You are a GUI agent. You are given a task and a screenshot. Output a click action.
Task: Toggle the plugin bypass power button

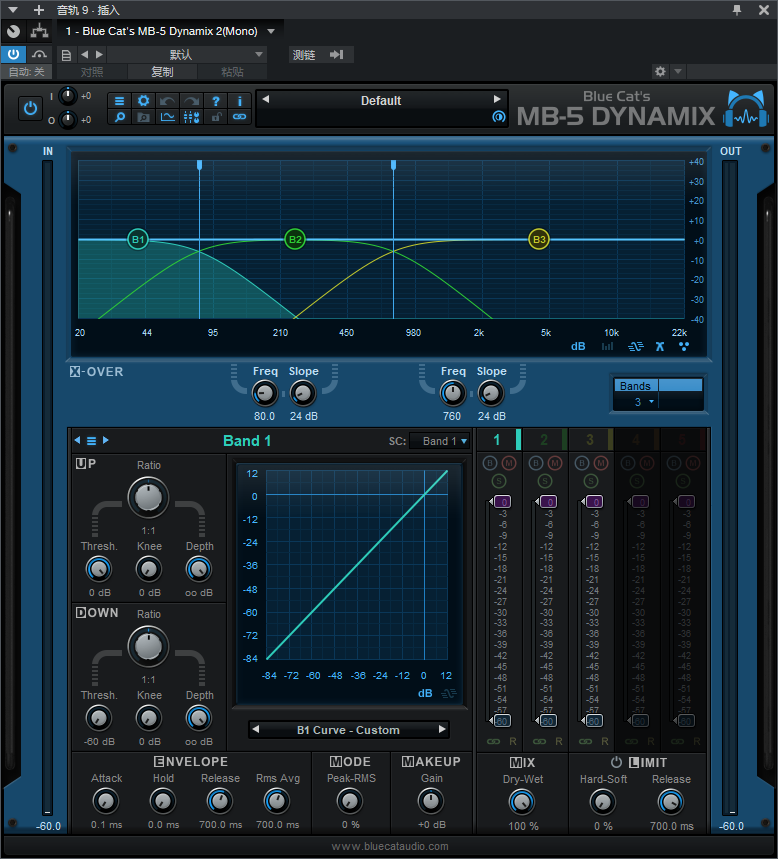pyautogui.click(x=30, y=108)
